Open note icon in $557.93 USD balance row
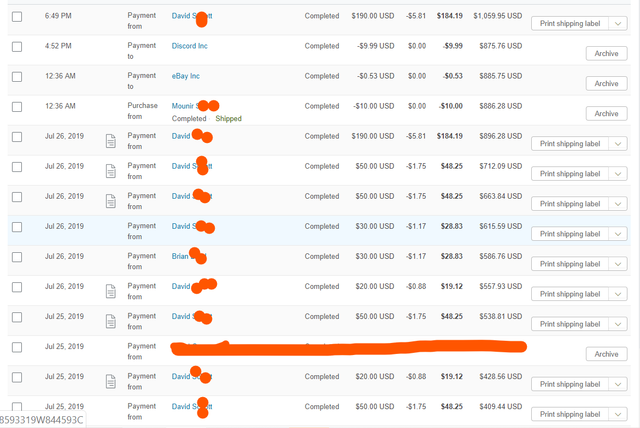Screen dimensions: 640x428 point(111,291)
